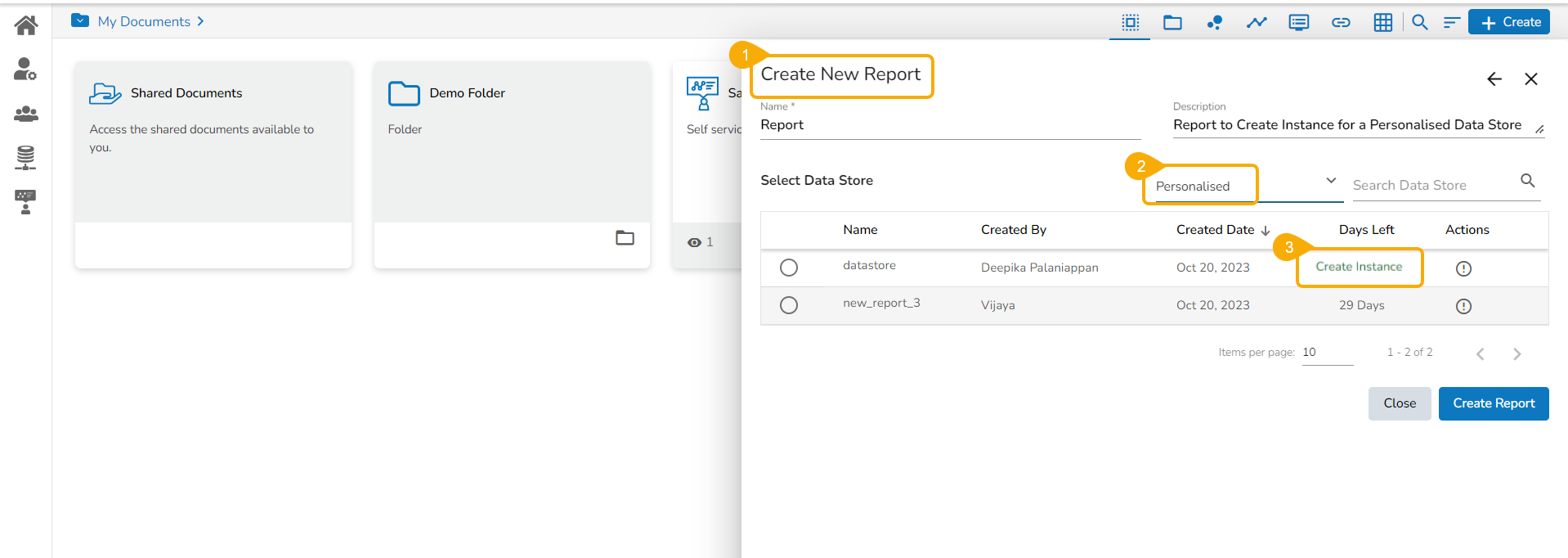The width and height of the screenshot is (1568, 558).
Task: Click the line chart icon in toolbar
Action: (1256, 22)
